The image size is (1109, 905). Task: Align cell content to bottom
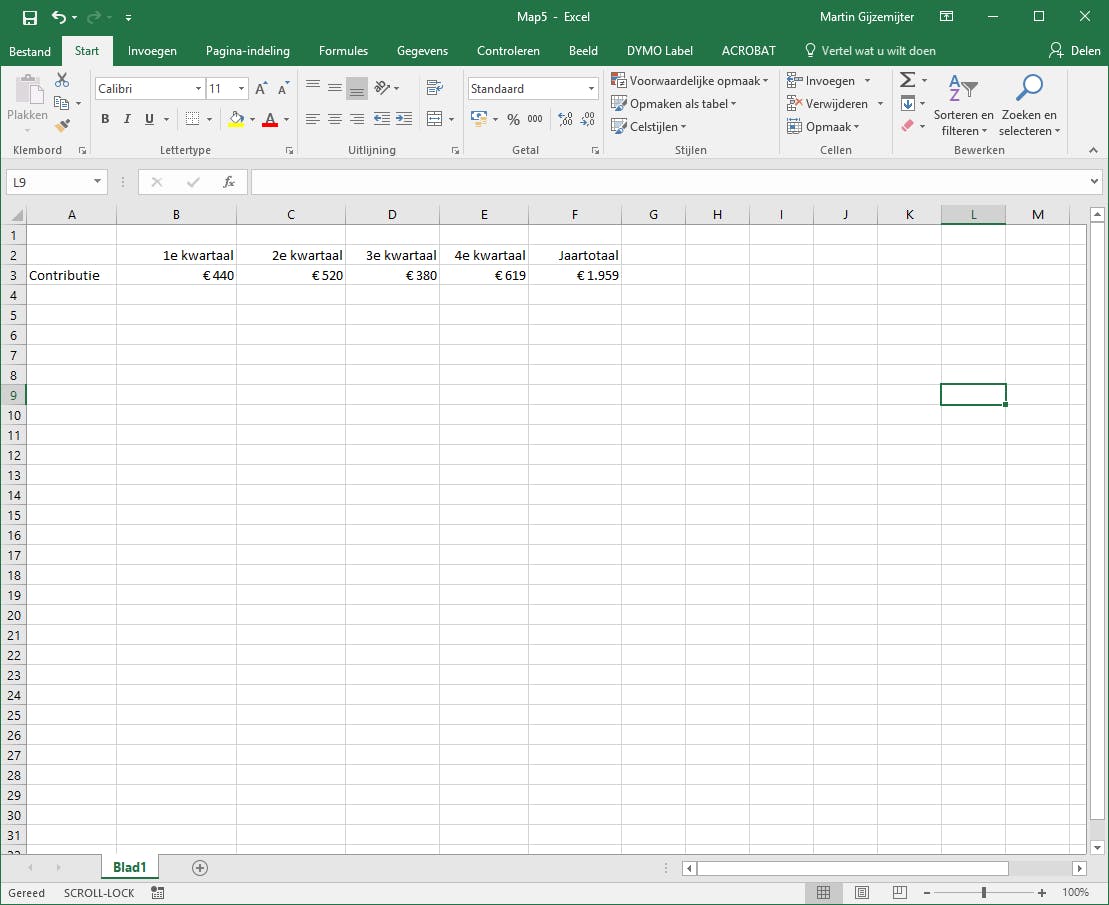click(x=357, y=88)
